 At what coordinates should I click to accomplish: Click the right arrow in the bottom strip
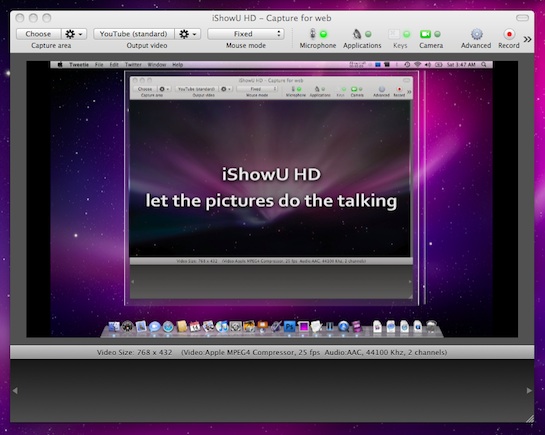529,391
